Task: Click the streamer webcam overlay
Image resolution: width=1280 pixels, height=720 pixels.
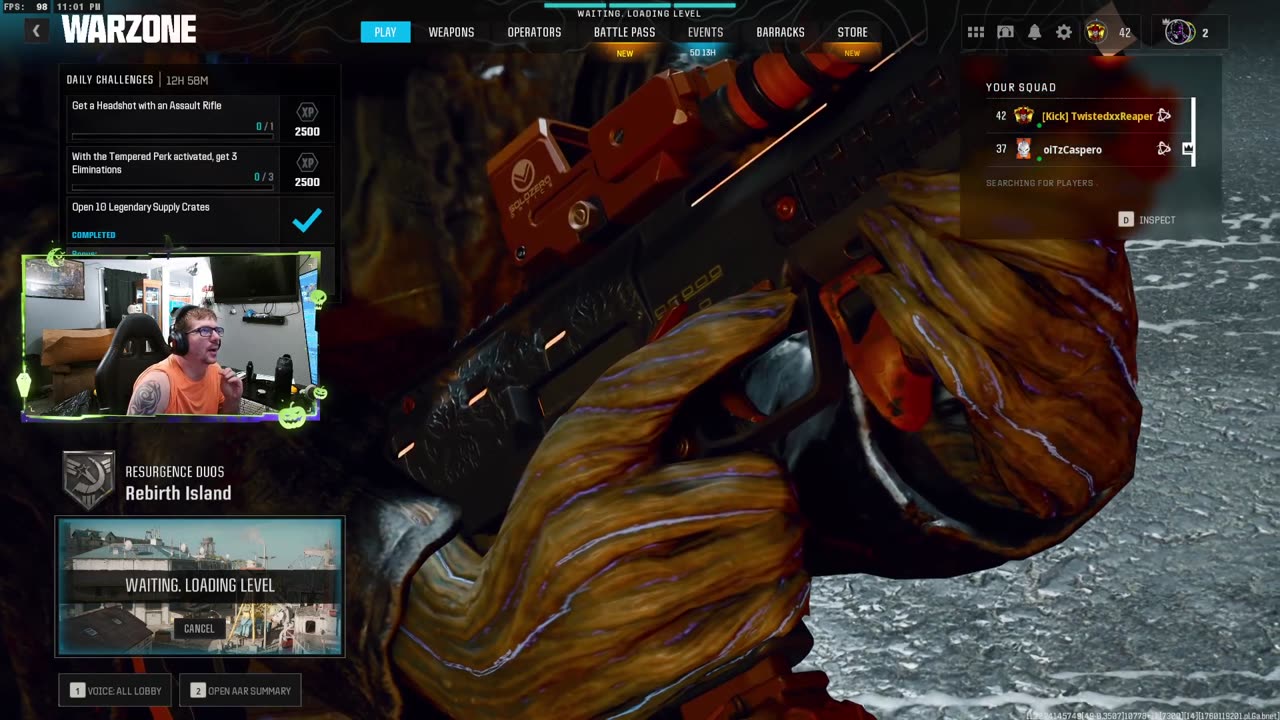Action: point(171,336)
